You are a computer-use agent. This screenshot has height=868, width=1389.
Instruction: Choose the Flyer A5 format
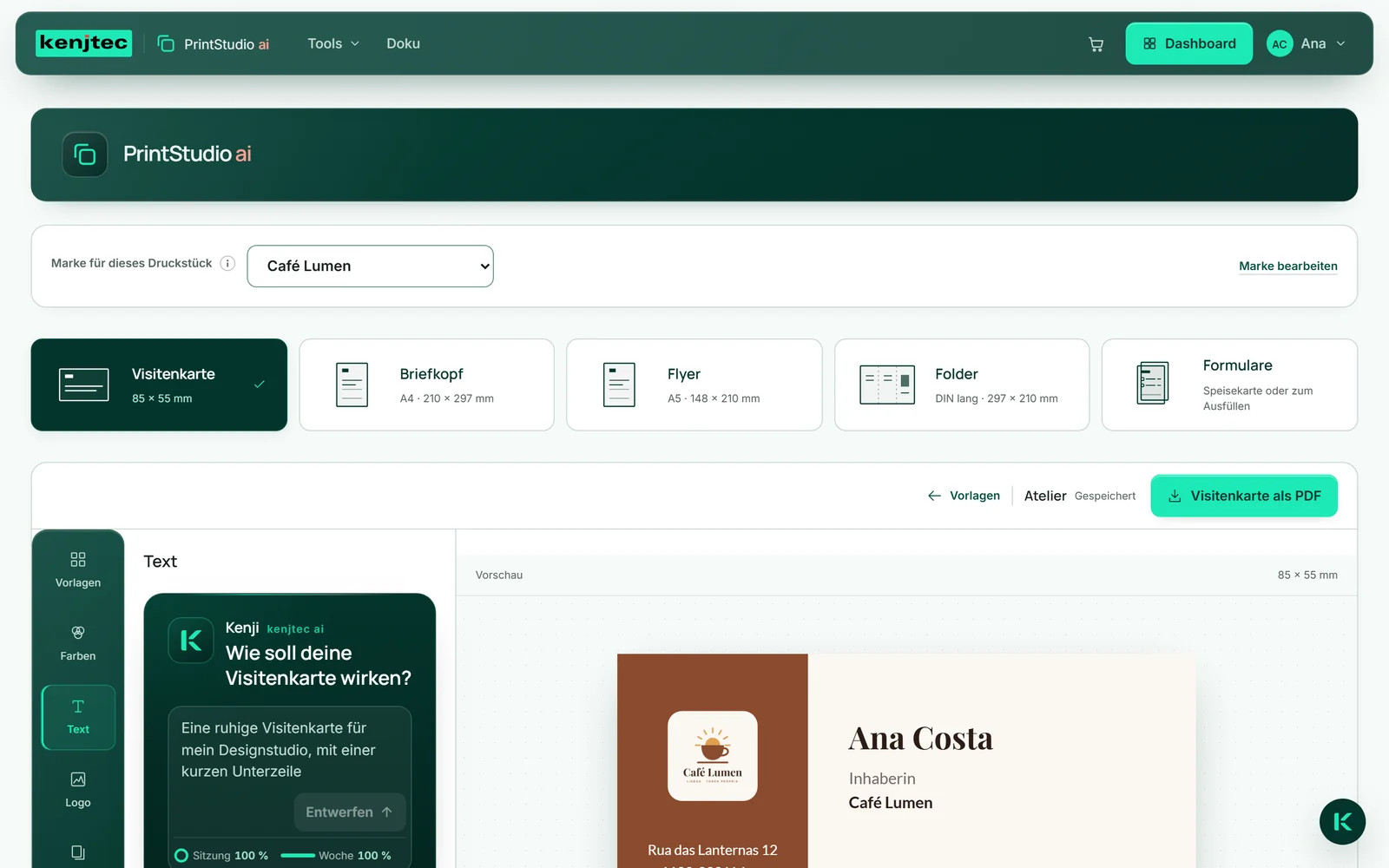click(x=694, y=385)
